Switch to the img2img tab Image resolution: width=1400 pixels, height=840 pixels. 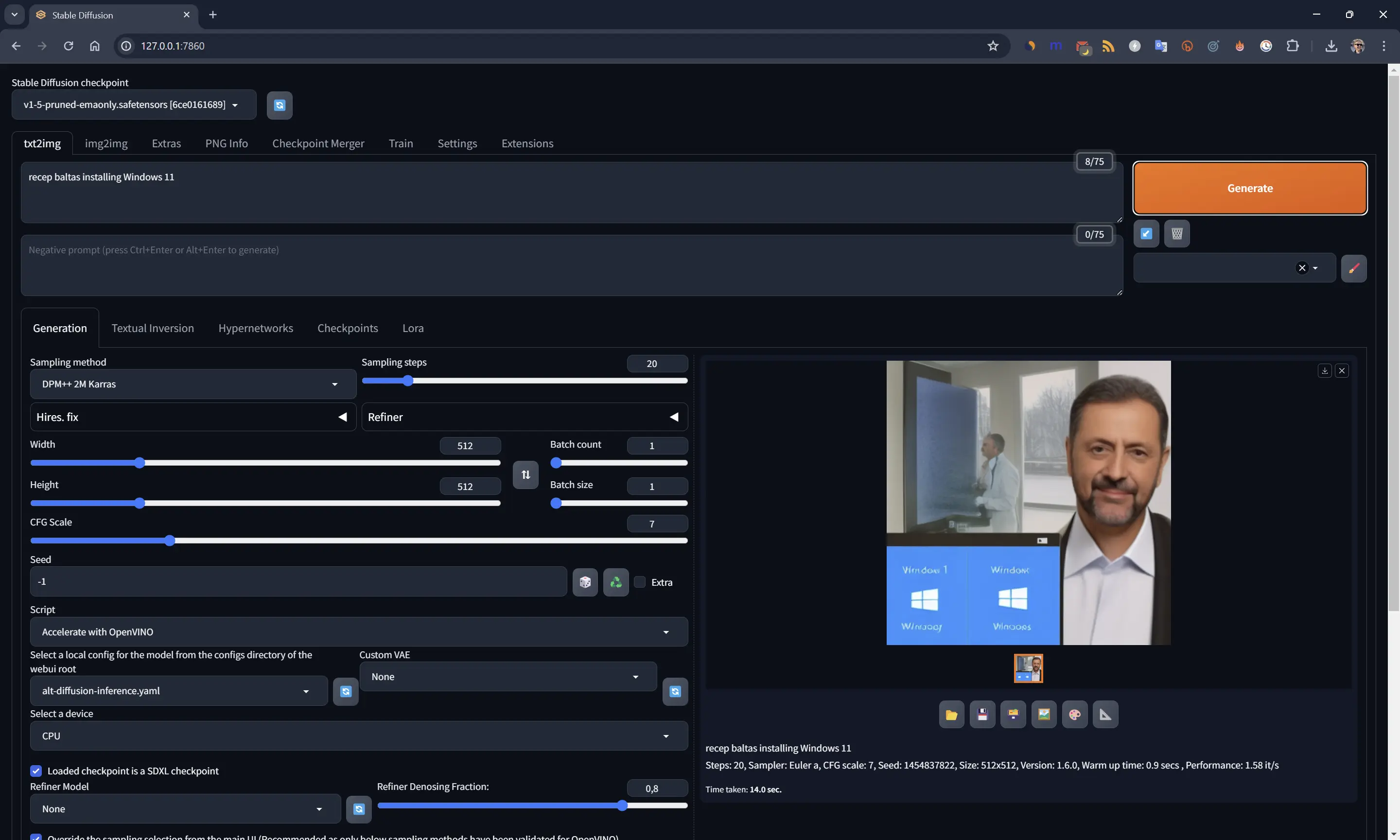coord(106,144)
